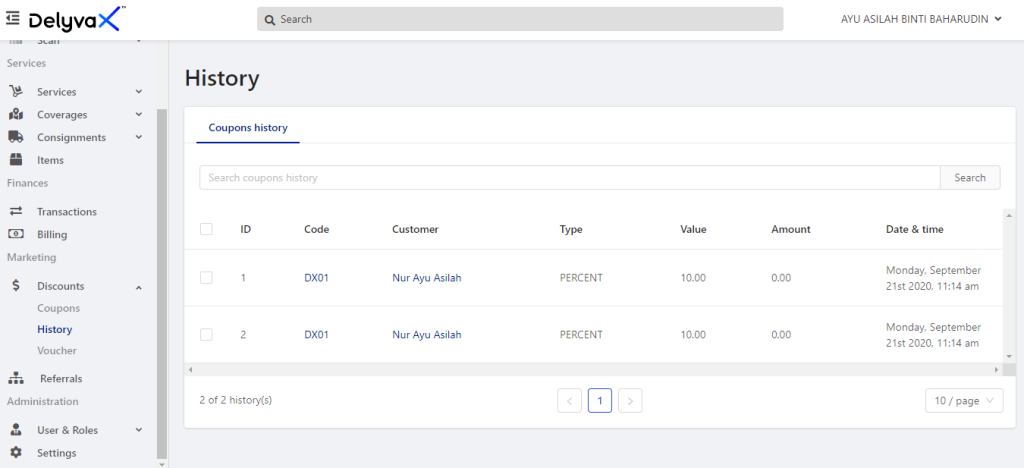Screen dimensions: 1024x468
Task: Open the AYU ASILAH BINTI BAHARUDIN account dropdown
Action: point(921,20)
